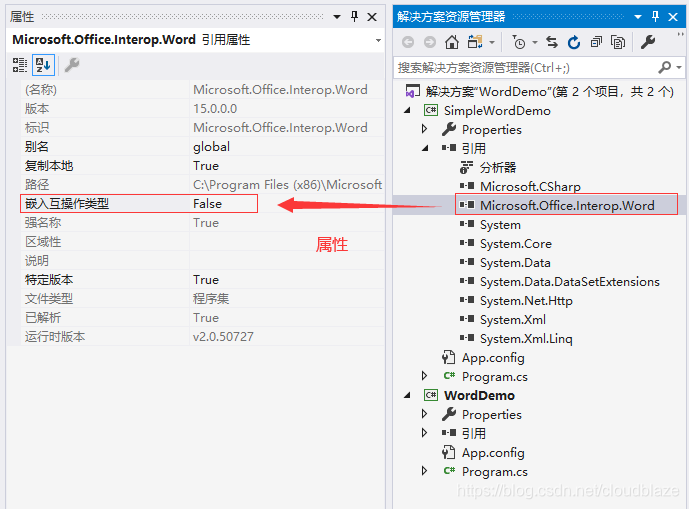Expand Properties under WordDemo project
The height and width of the screenshot is (509, 689).
coord(424,414)
